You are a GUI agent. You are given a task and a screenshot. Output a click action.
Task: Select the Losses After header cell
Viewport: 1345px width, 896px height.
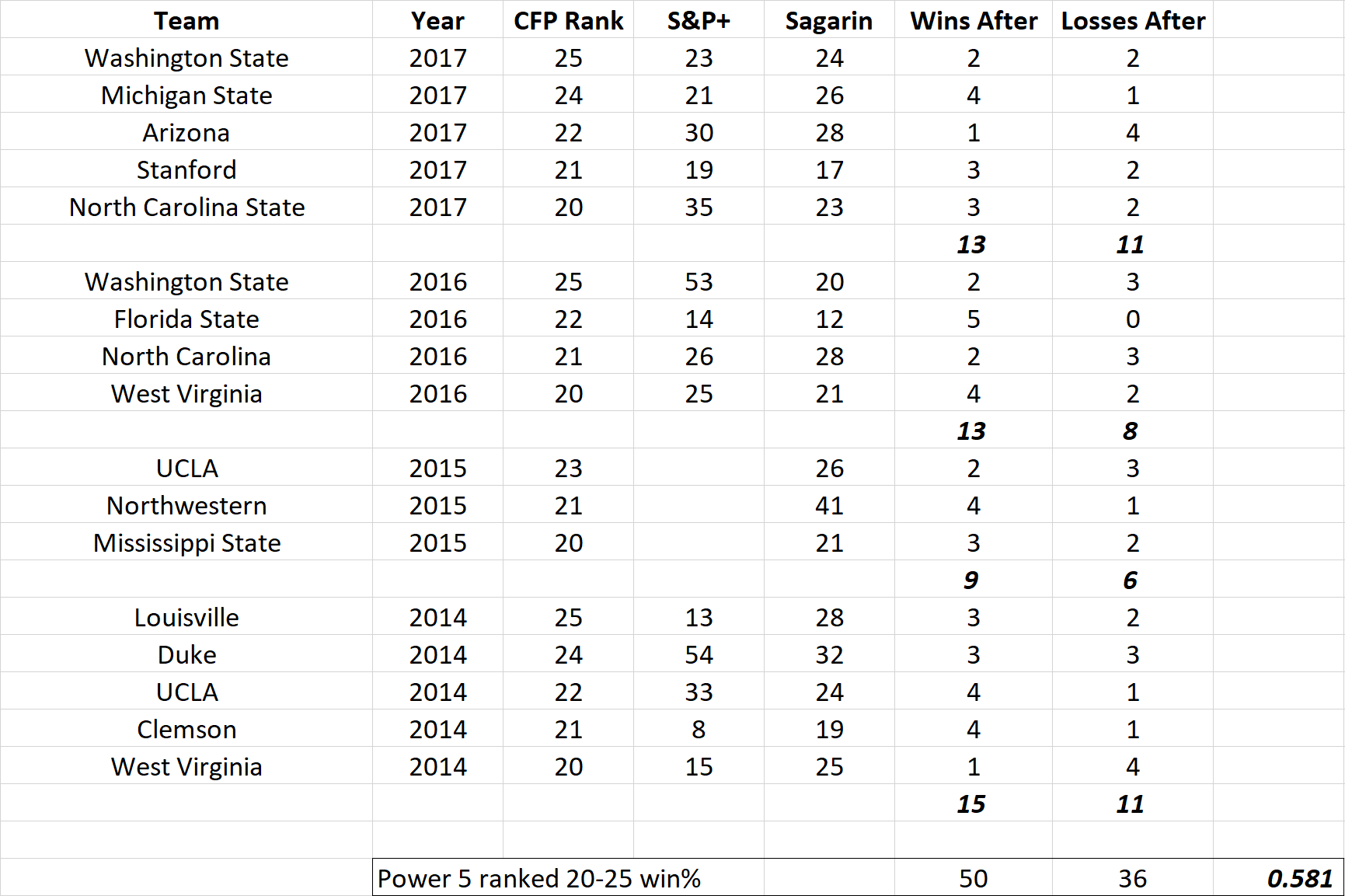point(1133,19)
